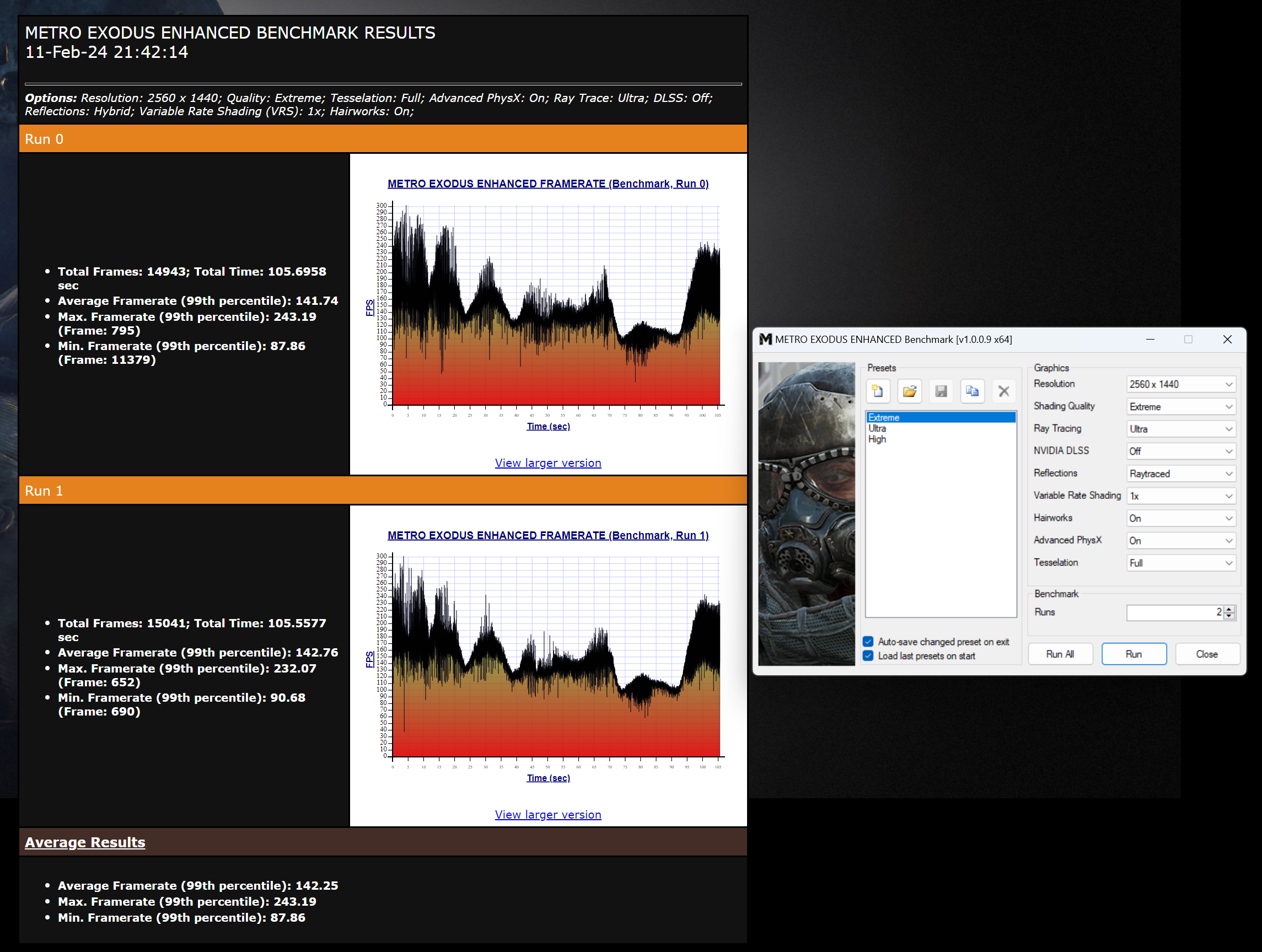Expand the Reflections combo box
The width and height of the screenshot is (1262, 952).
click(x=1180, y=474)
